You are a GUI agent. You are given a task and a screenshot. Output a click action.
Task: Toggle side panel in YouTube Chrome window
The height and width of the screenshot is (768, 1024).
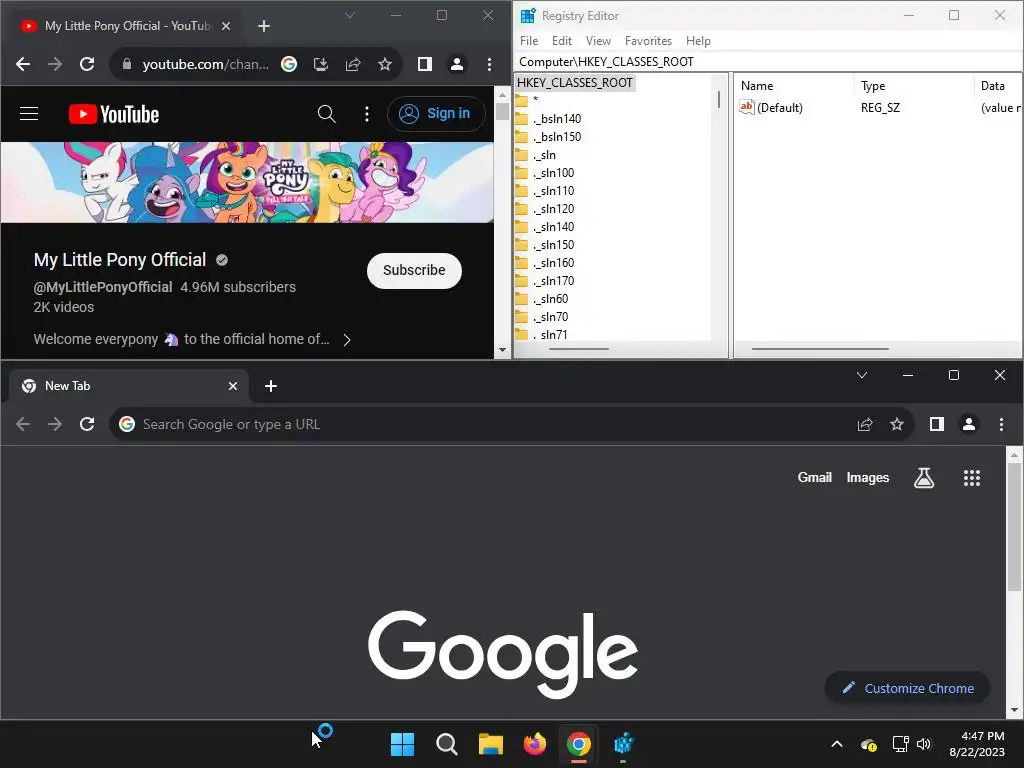424,64
